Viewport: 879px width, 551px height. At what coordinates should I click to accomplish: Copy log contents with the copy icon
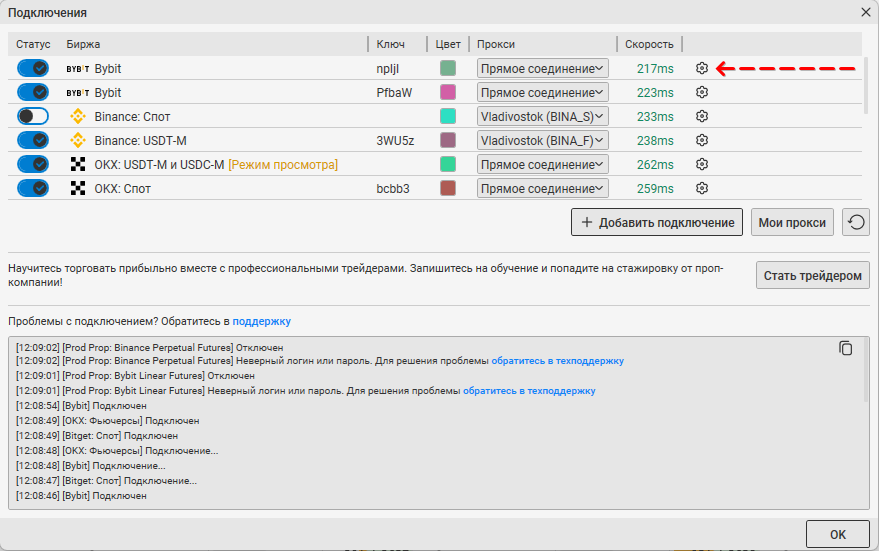coord(846,348)
